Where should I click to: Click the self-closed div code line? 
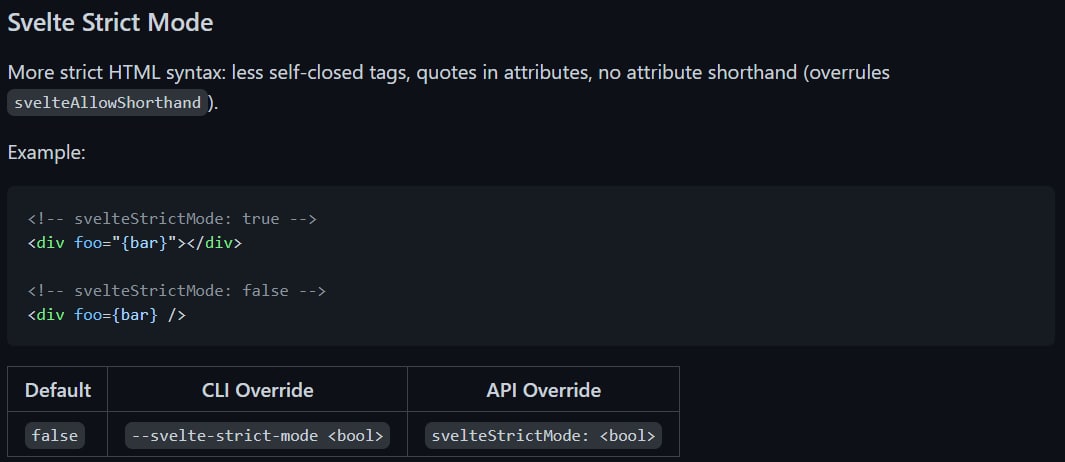click(107, 315)
